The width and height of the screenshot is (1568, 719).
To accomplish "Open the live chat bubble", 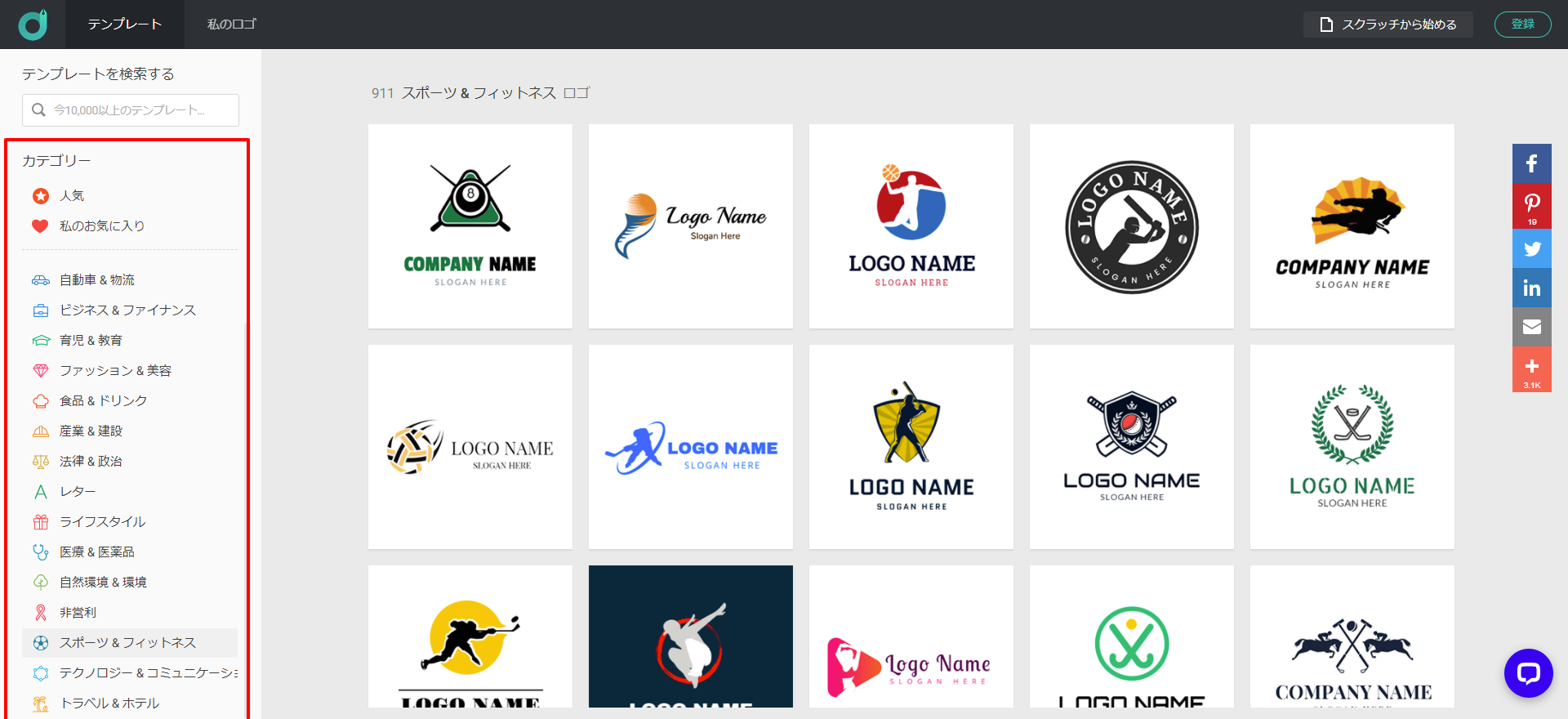I will [x=1528, y=673].
